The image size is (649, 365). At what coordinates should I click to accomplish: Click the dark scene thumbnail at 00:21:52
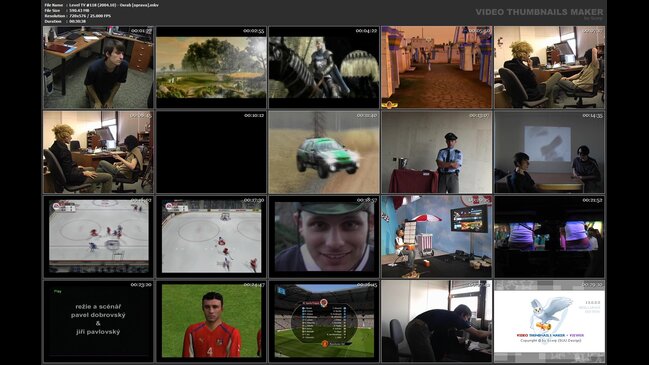[549, 236]
